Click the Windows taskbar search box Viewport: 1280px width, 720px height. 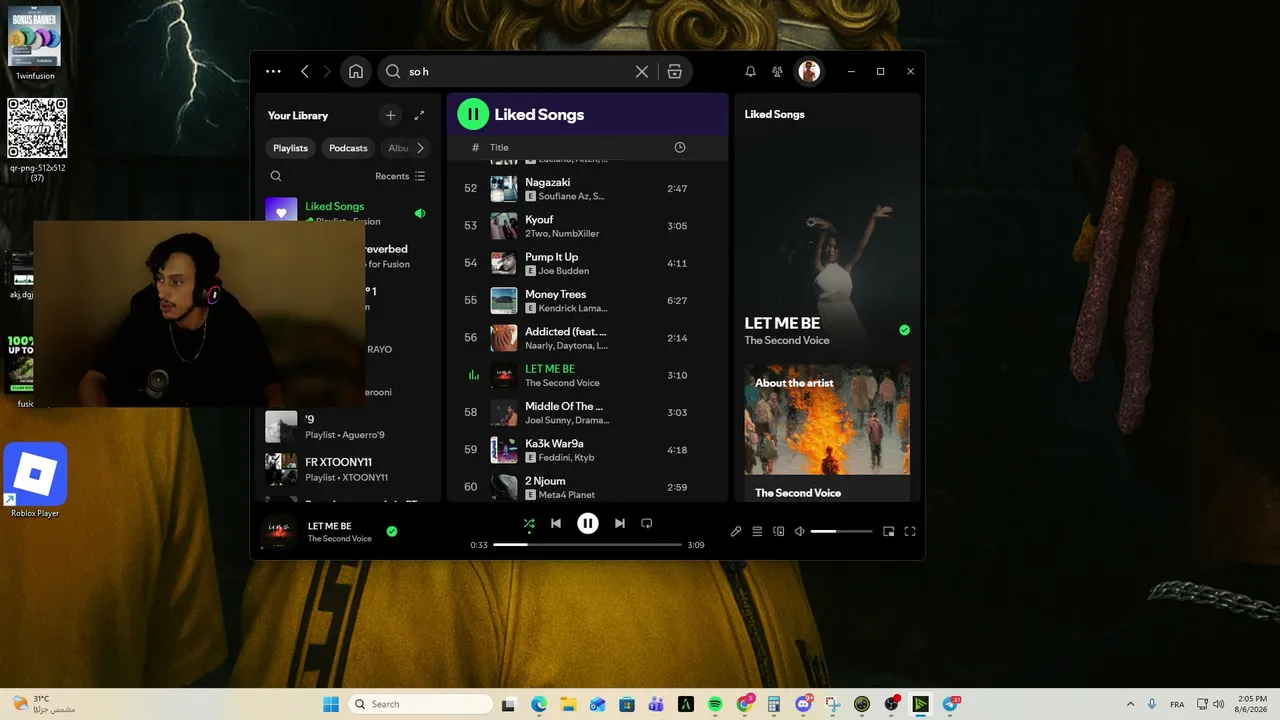coord(421,704)
